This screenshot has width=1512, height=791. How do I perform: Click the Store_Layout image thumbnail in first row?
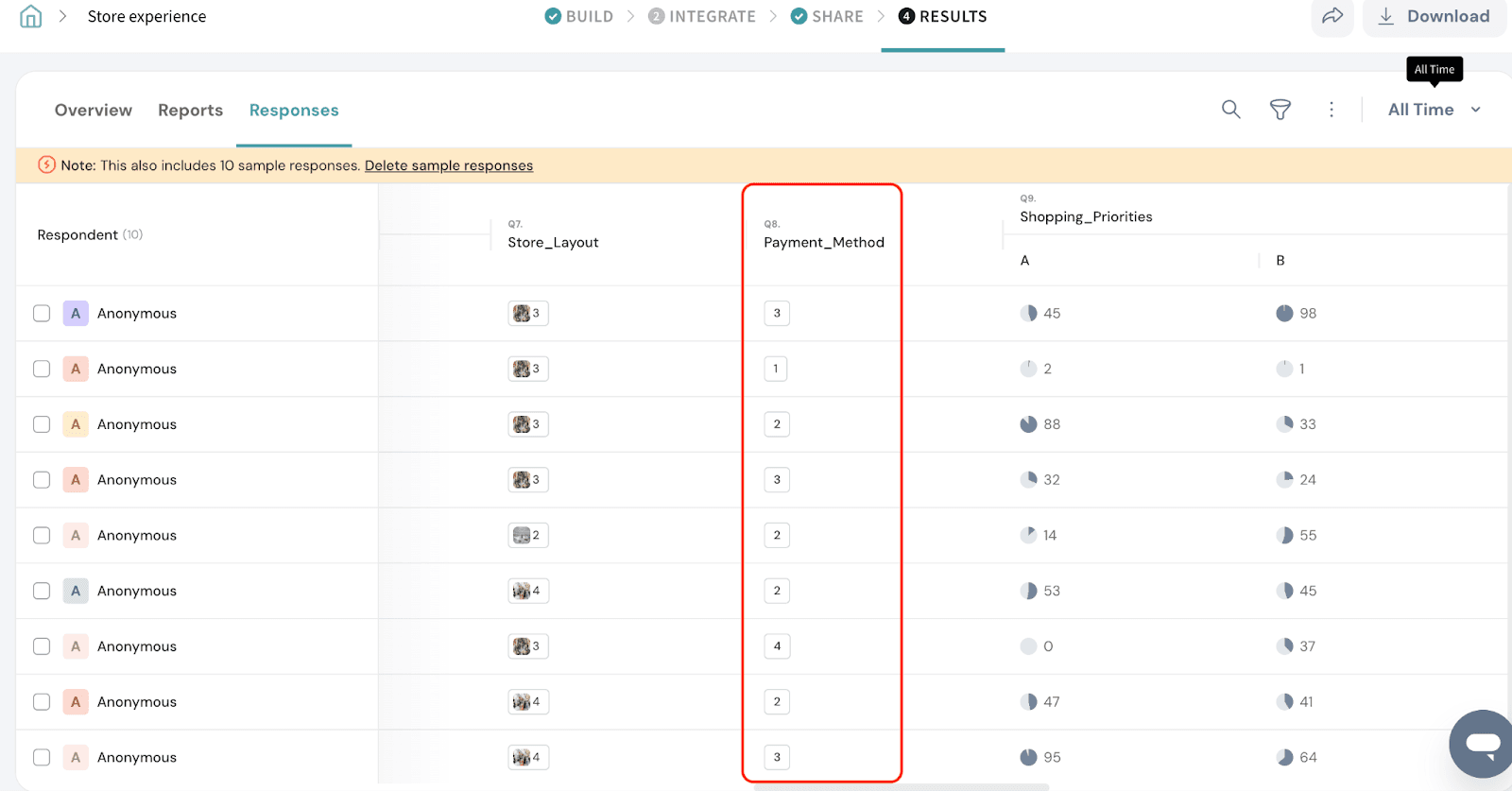click(x=521, y=314)
